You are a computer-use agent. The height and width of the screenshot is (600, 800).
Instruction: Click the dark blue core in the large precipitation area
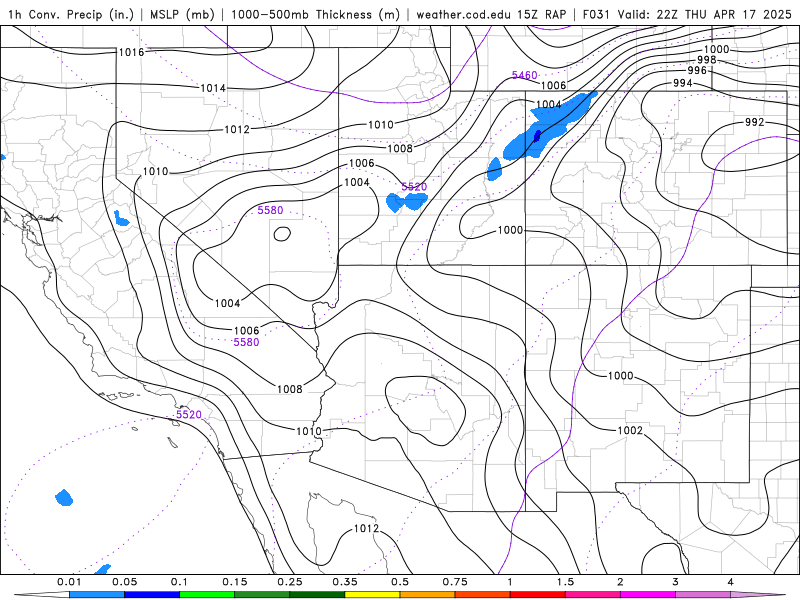click(x=537, y=136)
